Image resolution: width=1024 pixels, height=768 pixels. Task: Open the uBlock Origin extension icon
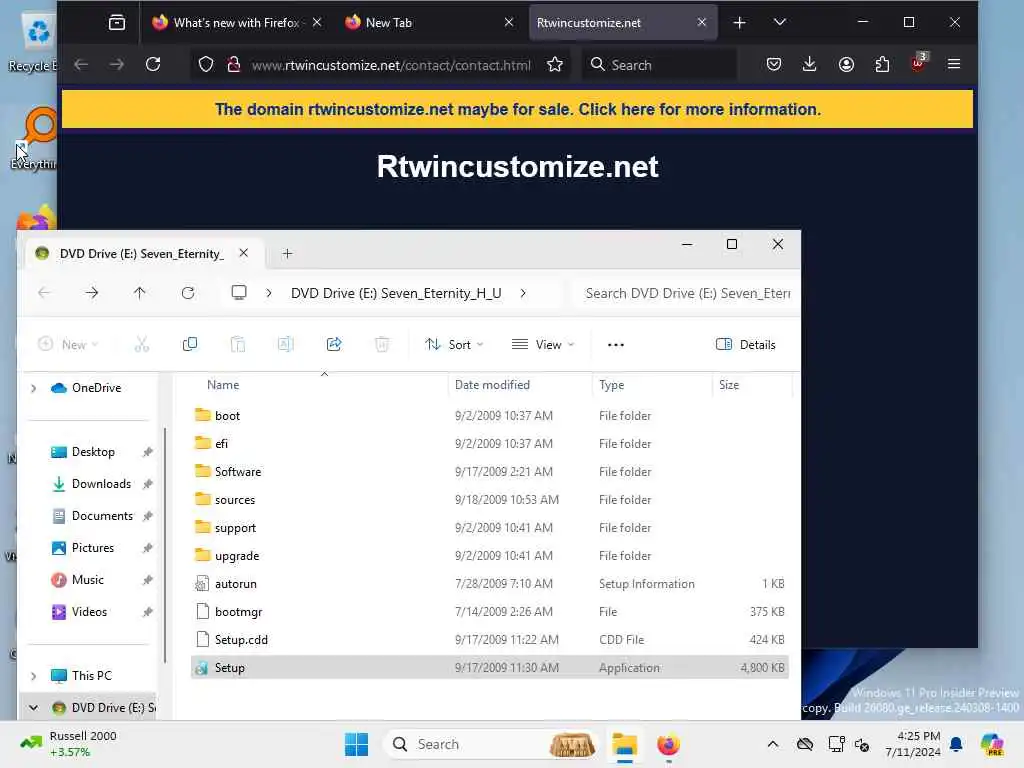[x=918, y=63]
